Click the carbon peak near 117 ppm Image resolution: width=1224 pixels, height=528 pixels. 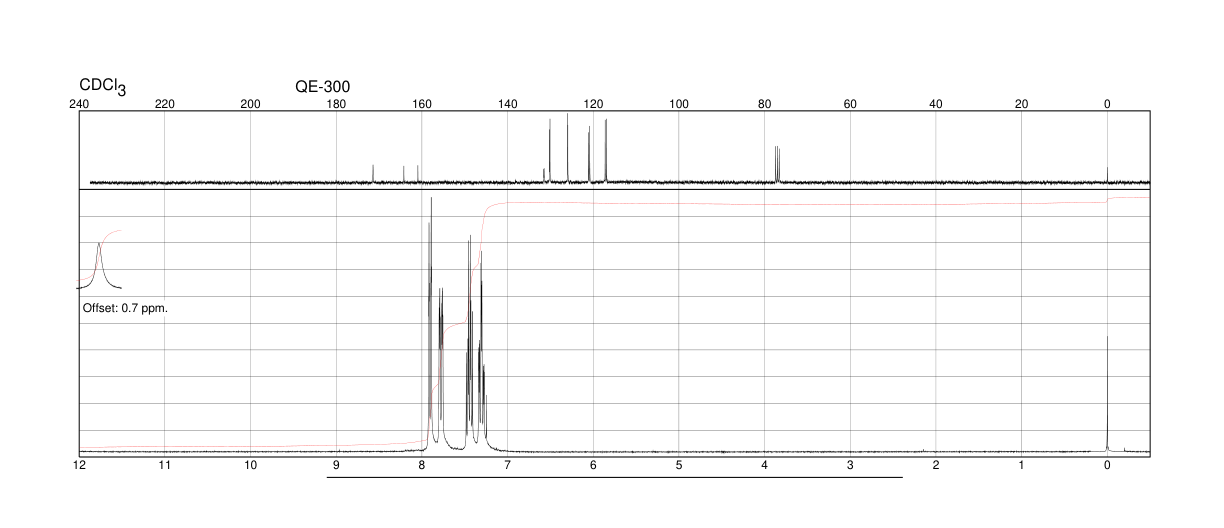click(605, 151)
